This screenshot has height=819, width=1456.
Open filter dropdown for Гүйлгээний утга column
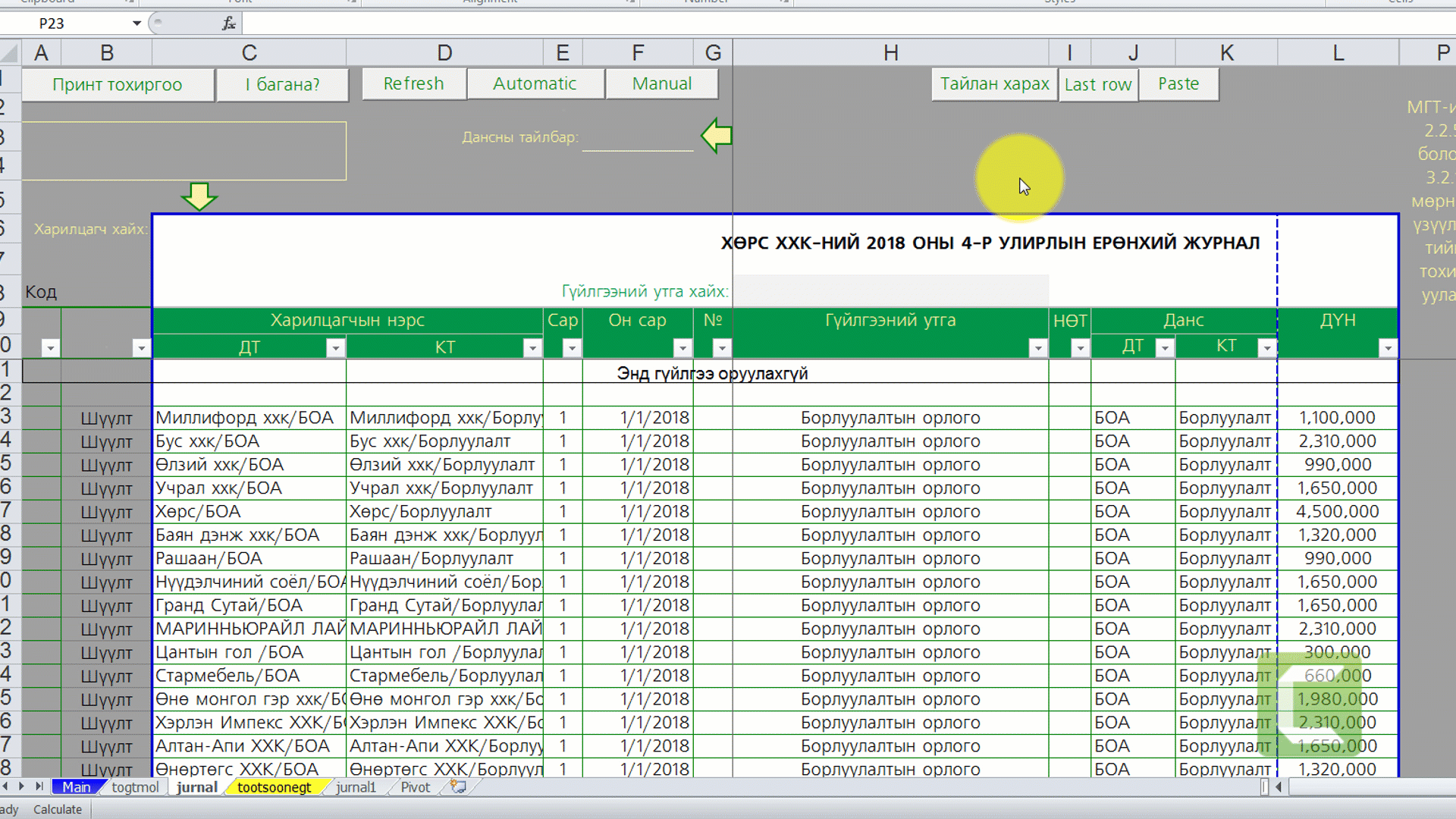tap(1037, 348)
